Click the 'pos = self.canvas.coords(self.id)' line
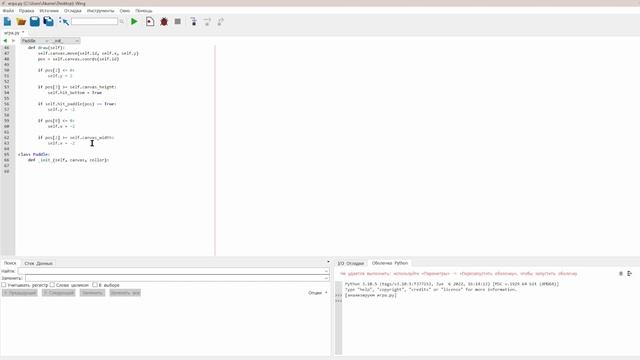This screenshot has height=360, width=640. click(78, 59)
